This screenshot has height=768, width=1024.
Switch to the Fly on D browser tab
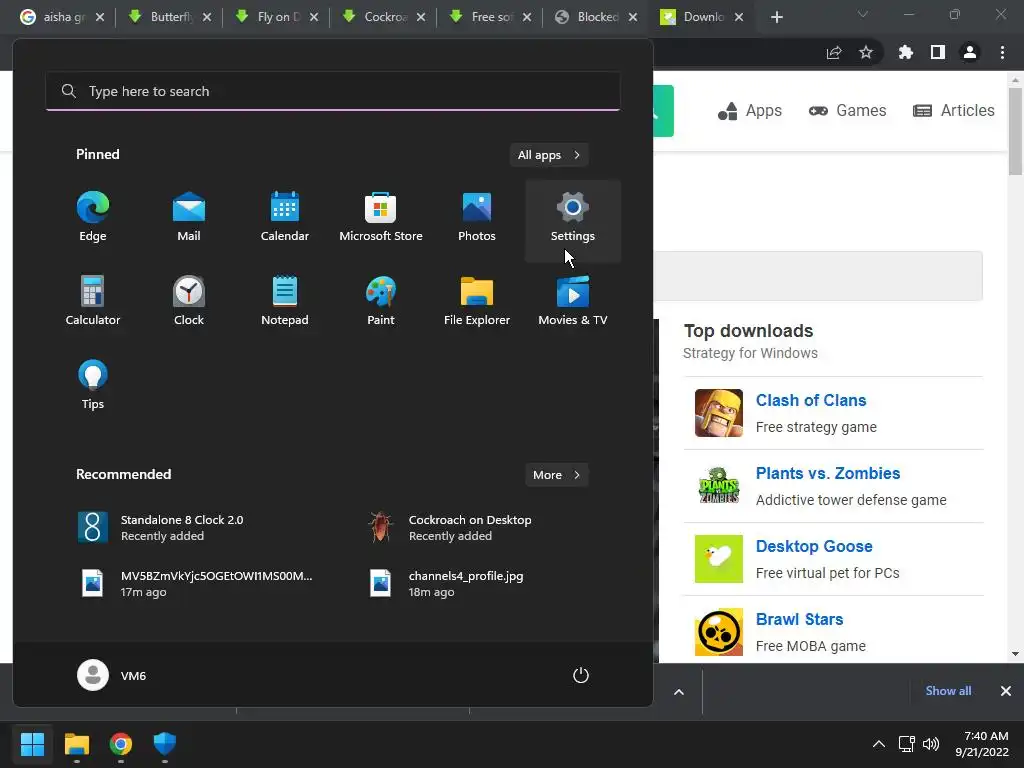click(x=277, y=17)
